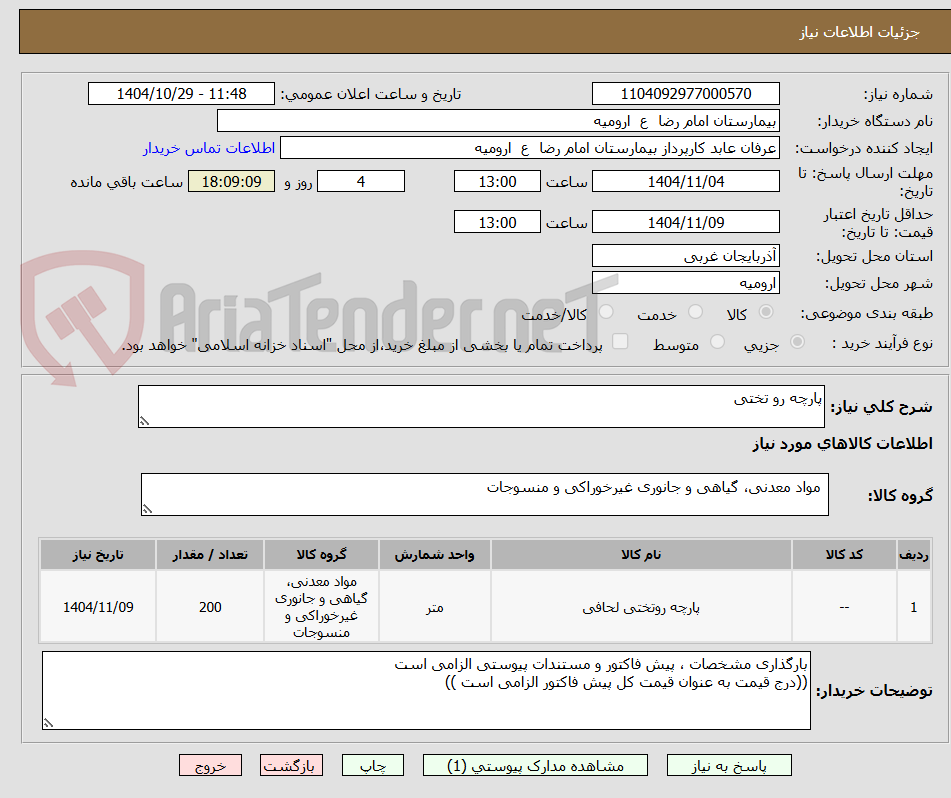Select the کالا radio button
This screenshot has height=798, width=951.
tap(766, 312)
